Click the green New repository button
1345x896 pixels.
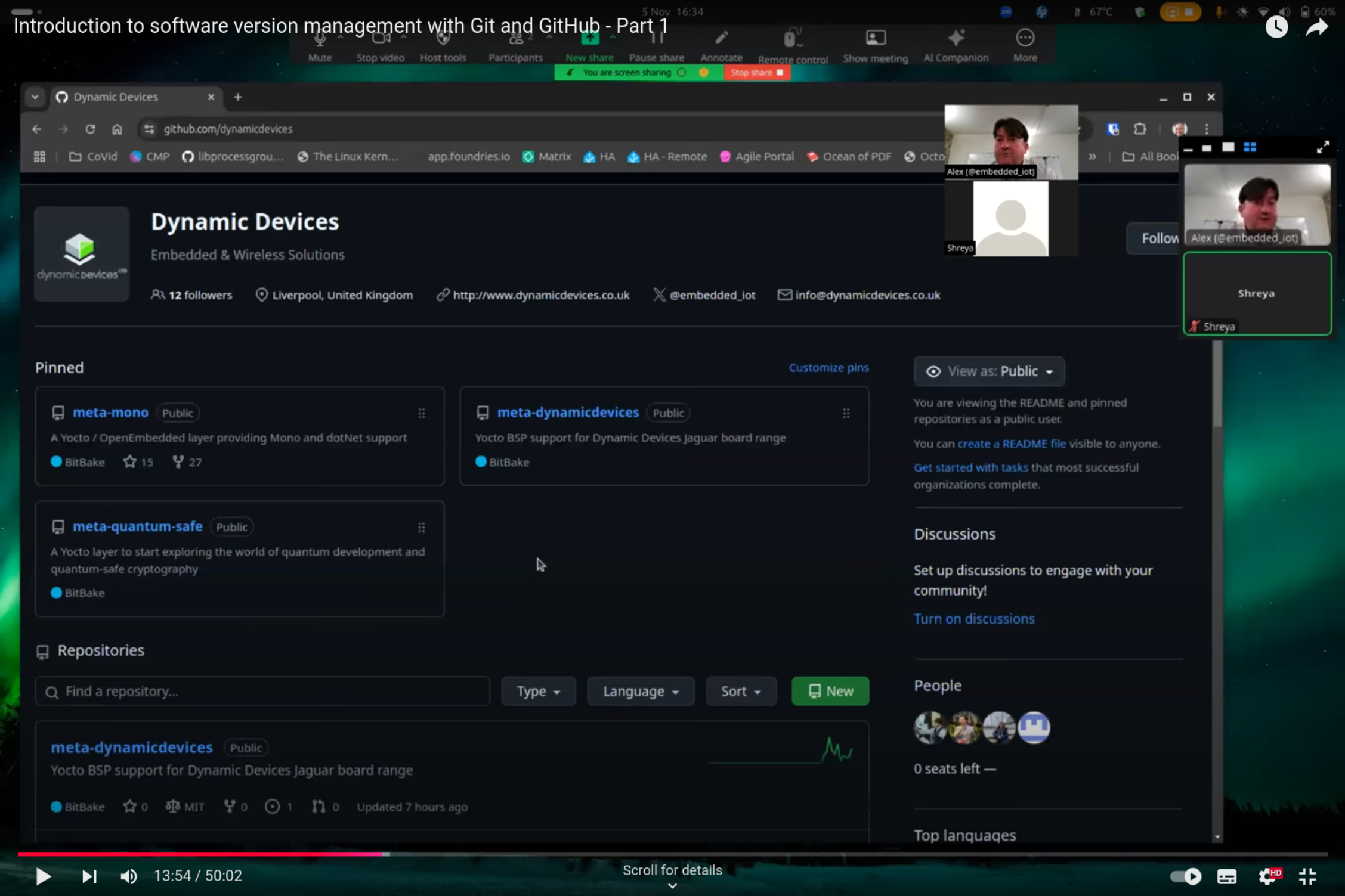pyautogui.click(x=830, y=692)
